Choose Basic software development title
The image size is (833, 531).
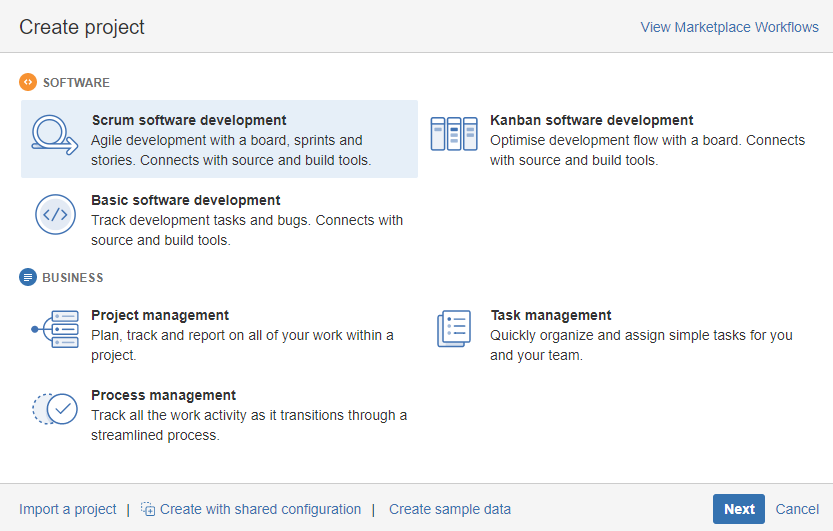pyautogui.click(x=185, y=200)
